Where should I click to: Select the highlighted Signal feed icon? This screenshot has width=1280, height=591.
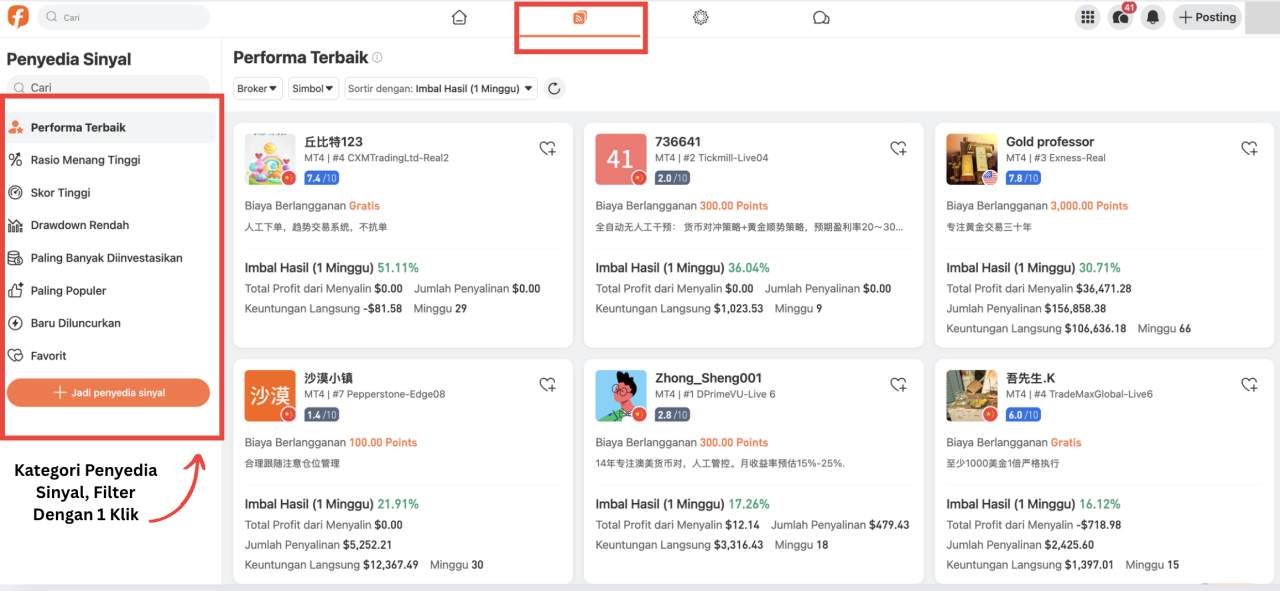point(580,17)
